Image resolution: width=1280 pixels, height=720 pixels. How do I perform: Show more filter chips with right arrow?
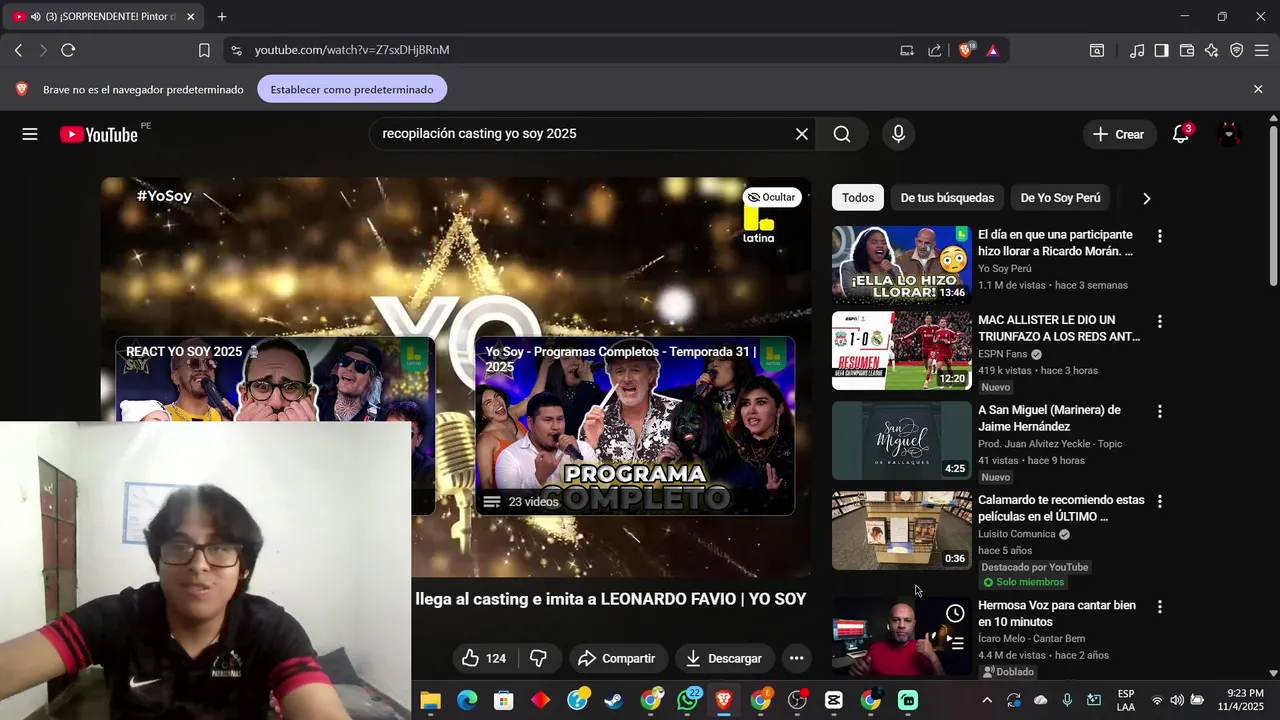point(1146,198)
